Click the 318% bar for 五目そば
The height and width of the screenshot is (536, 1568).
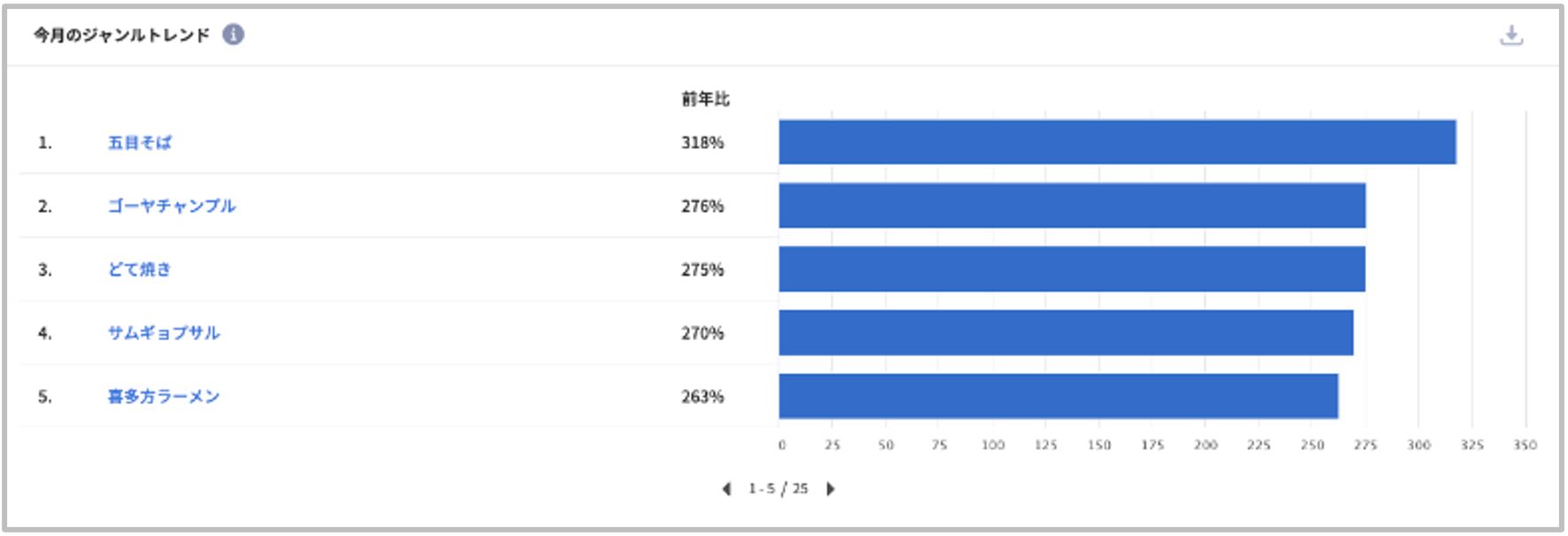(1117, 143)
